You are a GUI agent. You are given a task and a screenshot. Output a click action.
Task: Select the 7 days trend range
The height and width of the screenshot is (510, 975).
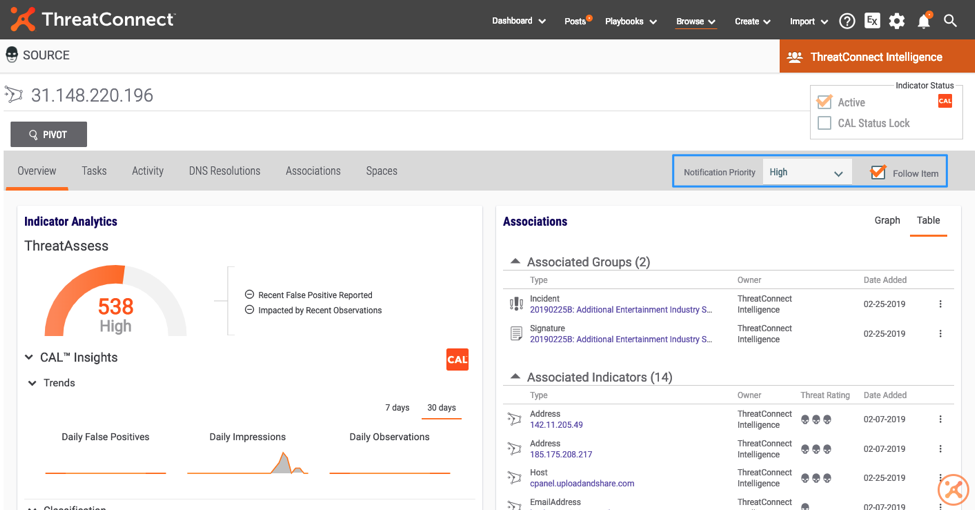coord(397,408)
